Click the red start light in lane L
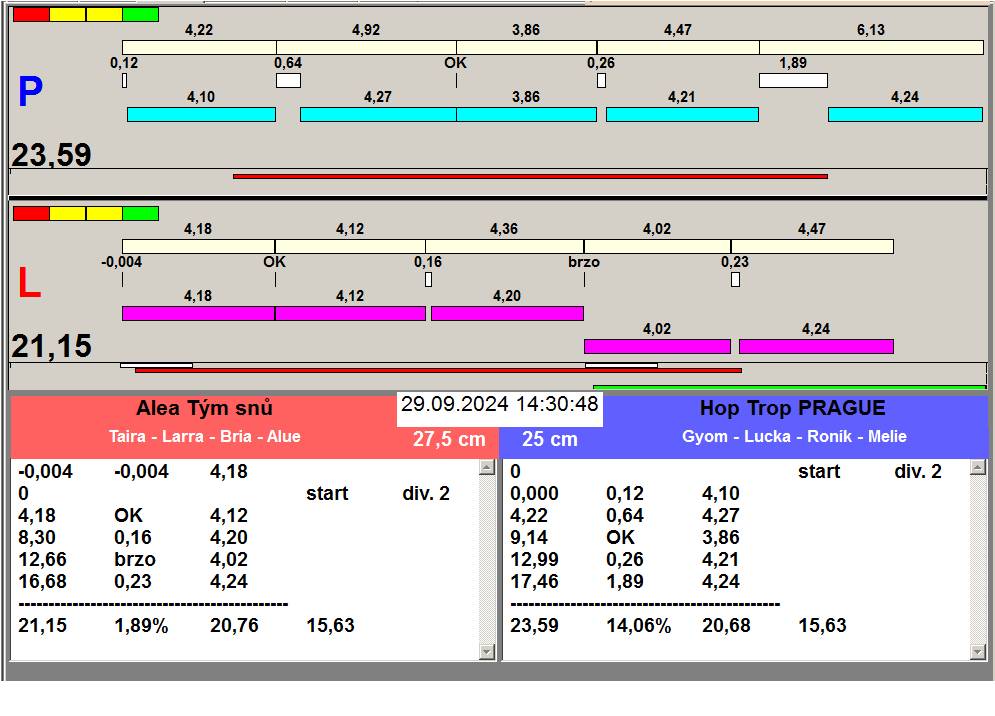995x716 pixels. (30, 213)
